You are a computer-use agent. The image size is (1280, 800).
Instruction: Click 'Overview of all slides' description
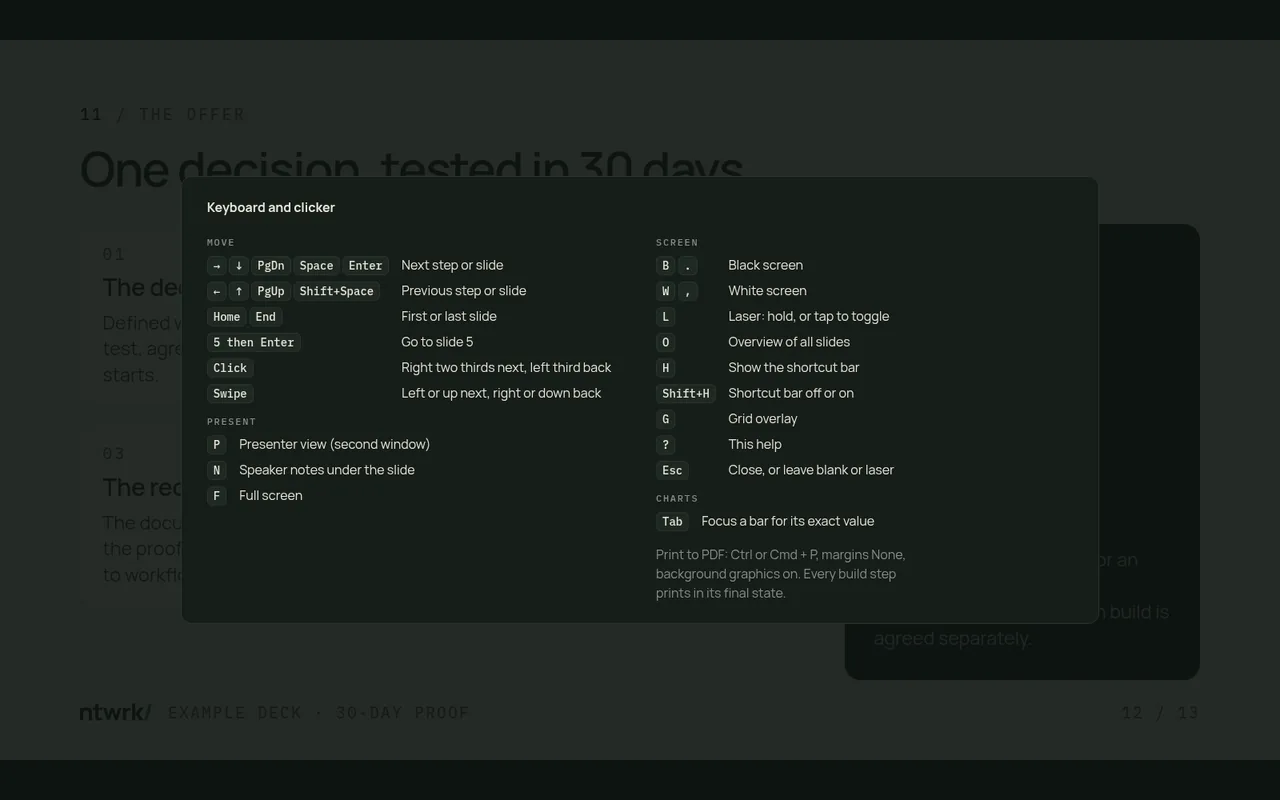(789, 342)
